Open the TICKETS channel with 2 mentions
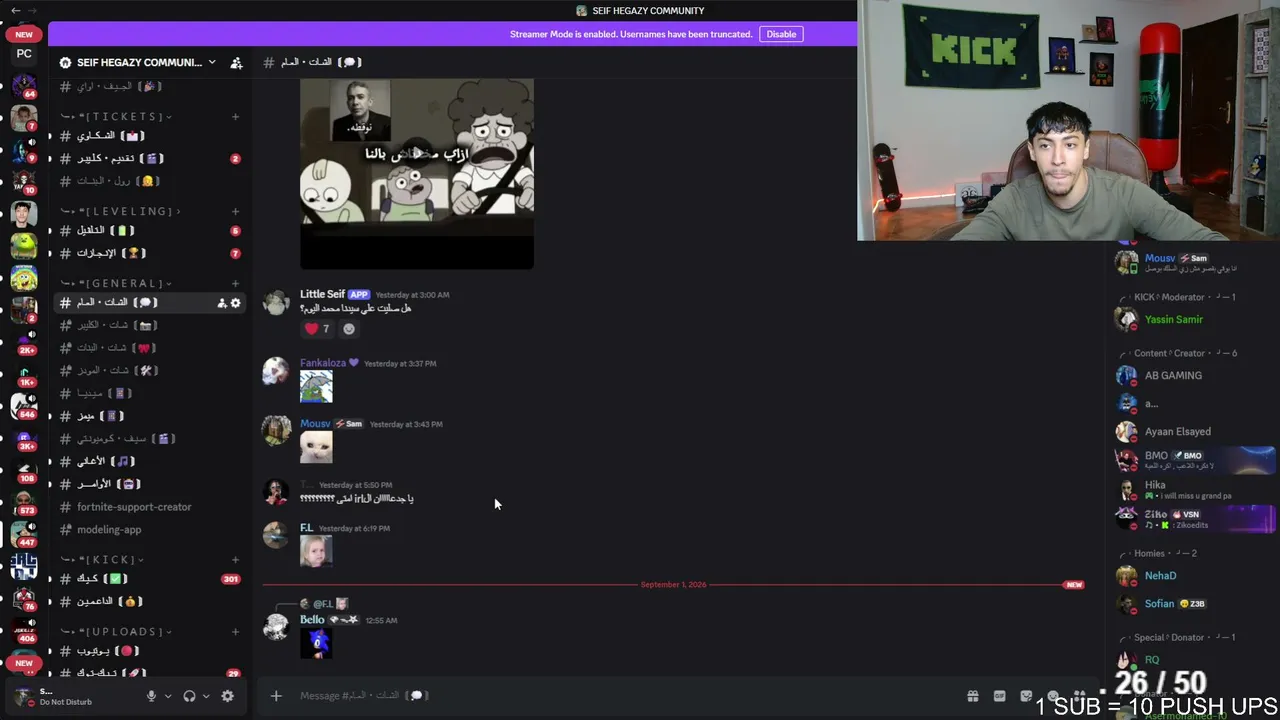The width and height of the screenshot is (1280, 720). [x=150, y=158]
